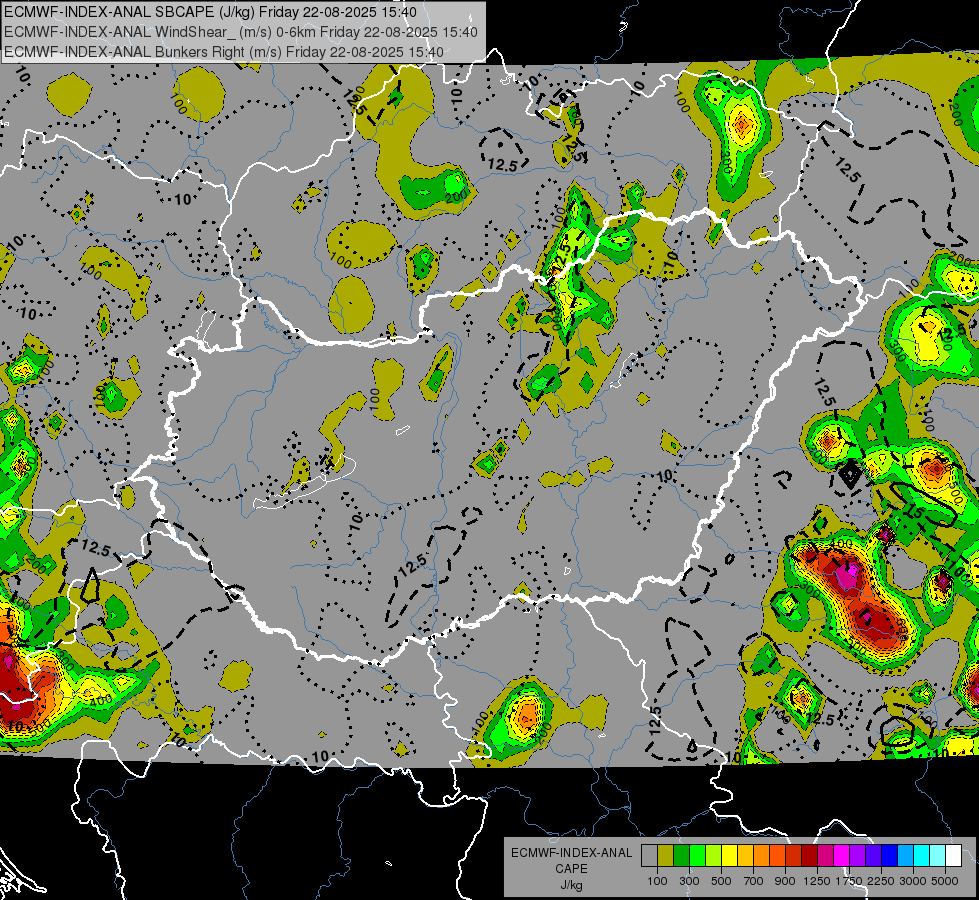Pick the dark red legend swatch

[x=810, y=855]
